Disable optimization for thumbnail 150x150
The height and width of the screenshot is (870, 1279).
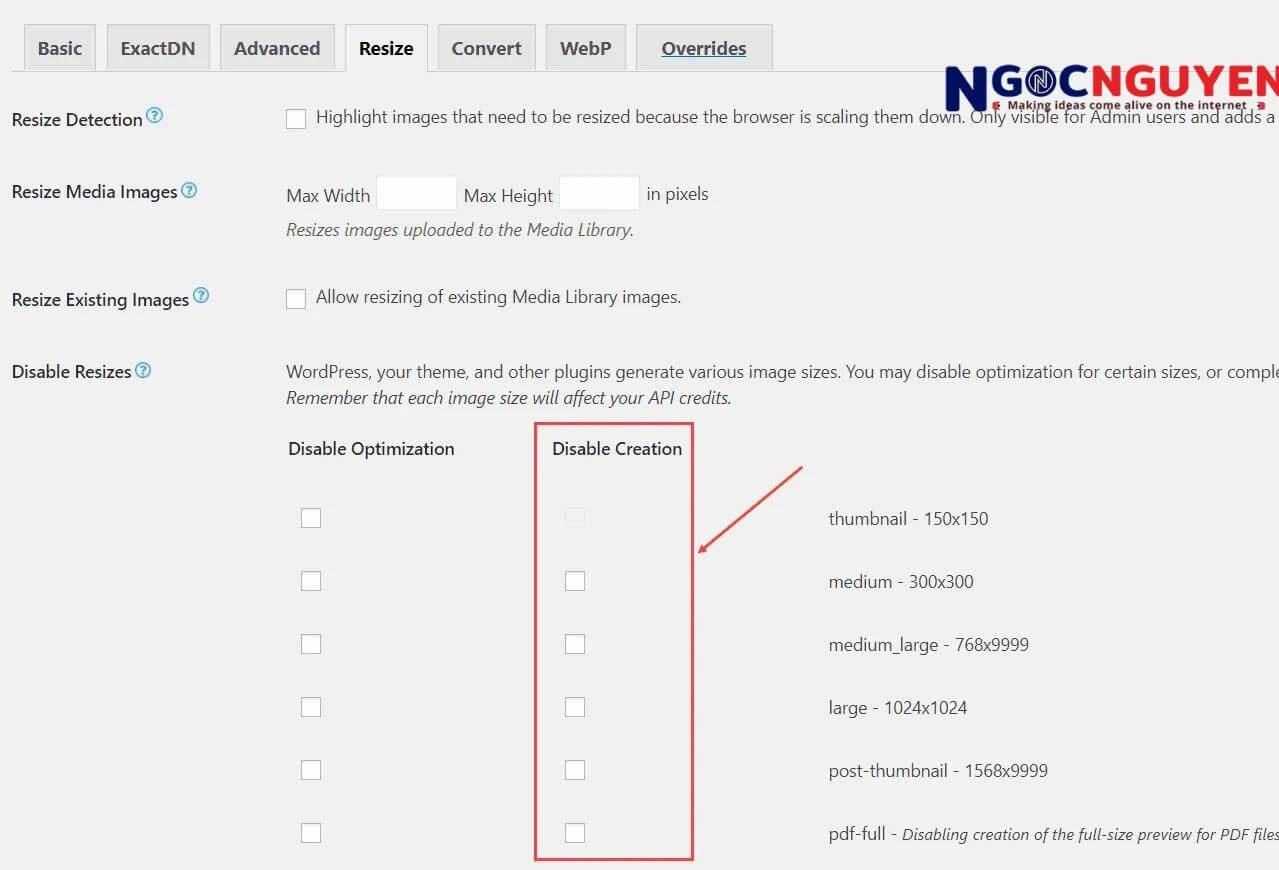coord(311,518)
